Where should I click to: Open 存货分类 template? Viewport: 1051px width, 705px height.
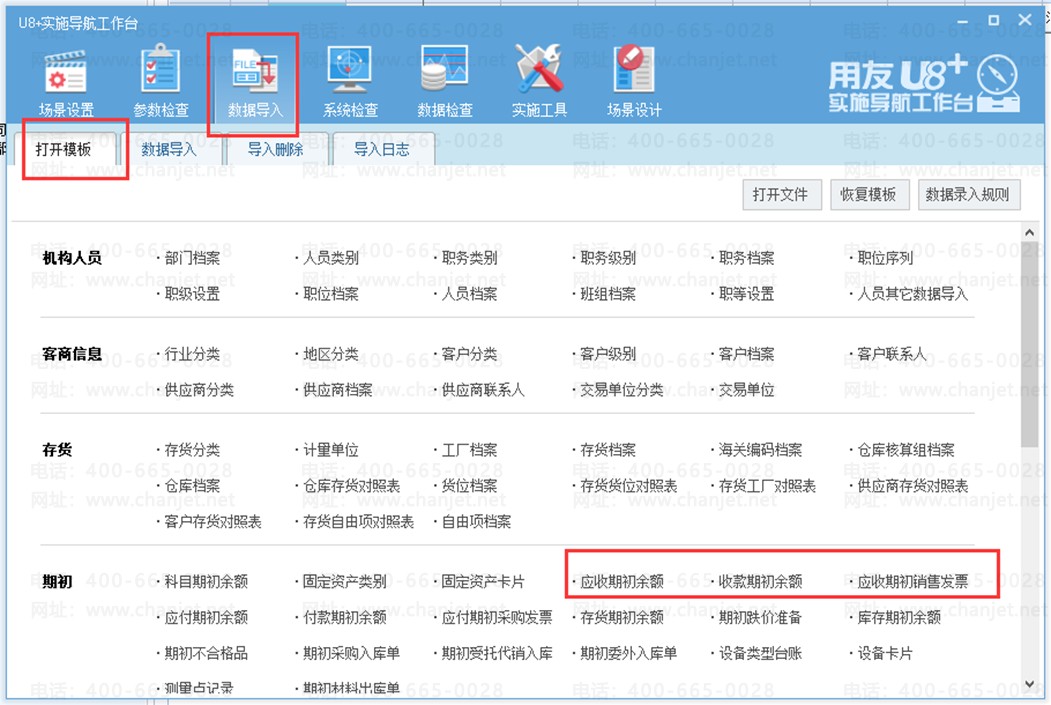point(192,450)
